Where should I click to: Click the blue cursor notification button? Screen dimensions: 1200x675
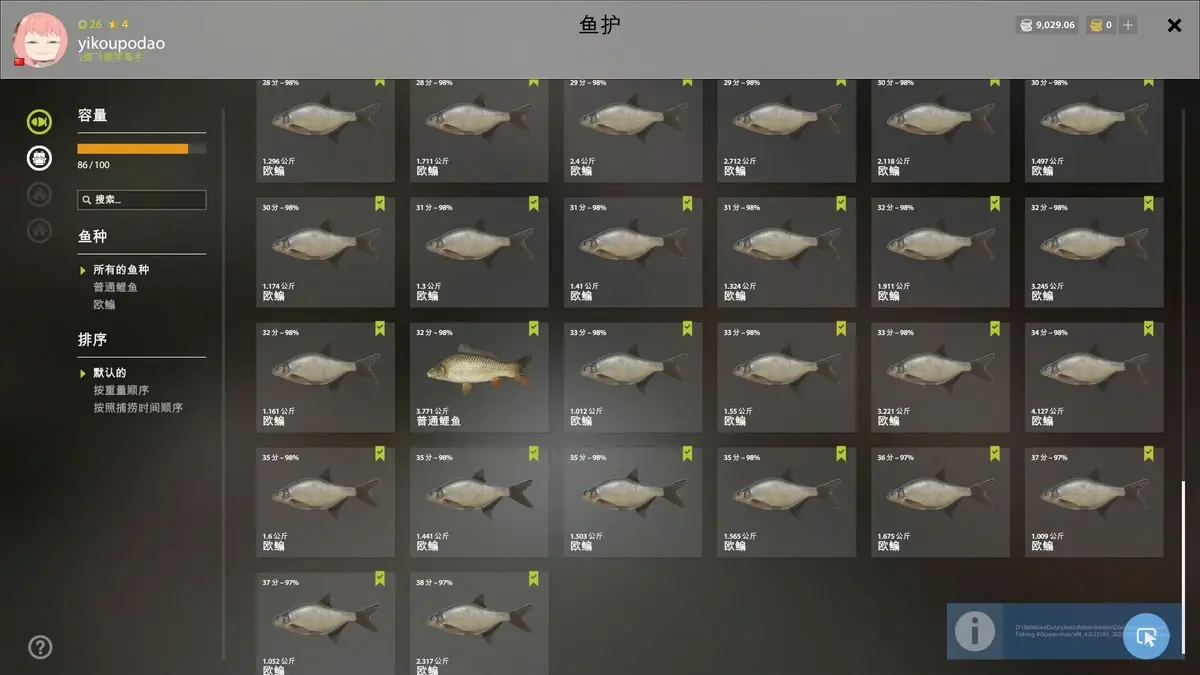tap(1146, 635)
